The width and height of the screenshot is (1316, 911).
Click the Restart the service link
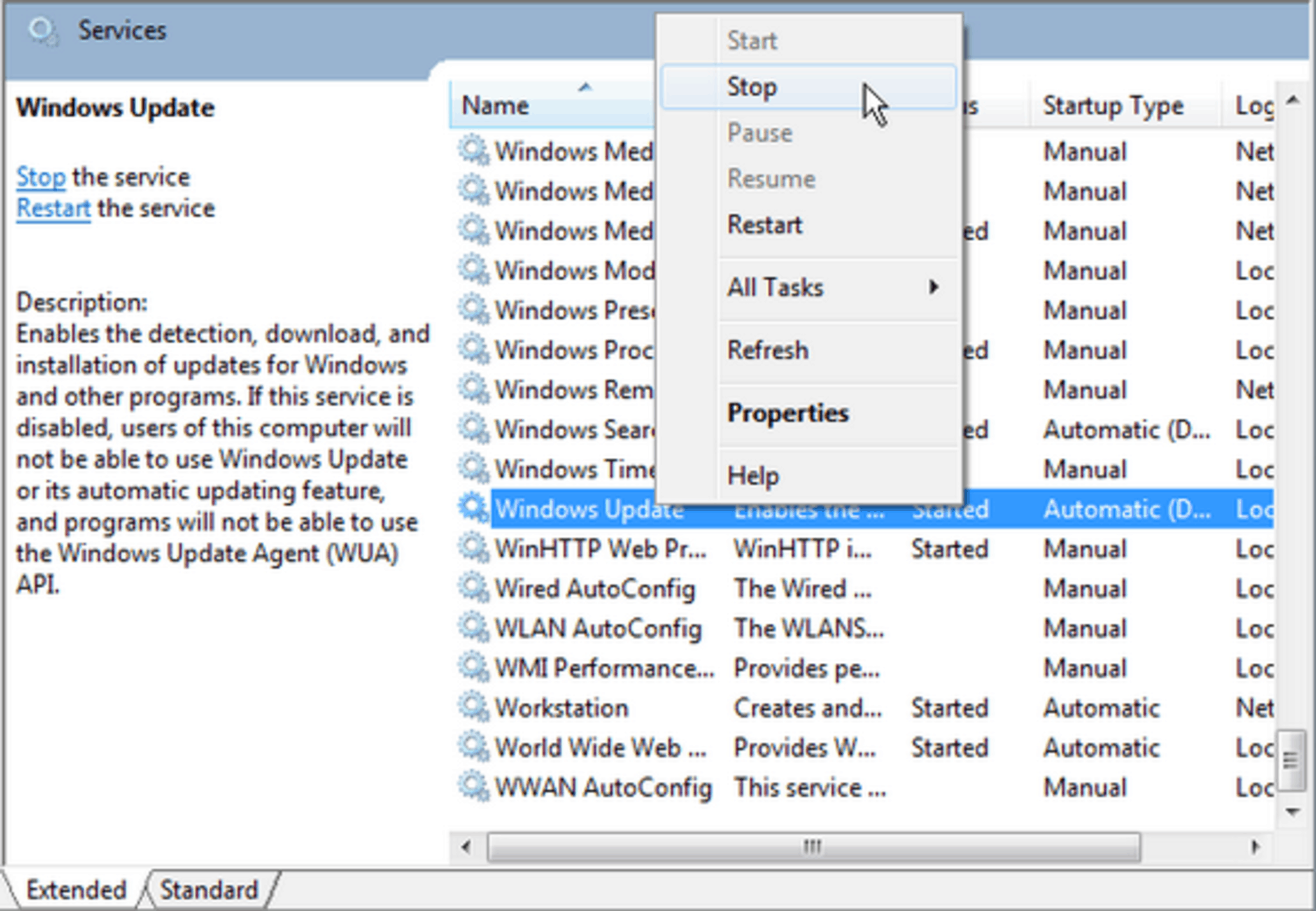(x=53, y=208)
